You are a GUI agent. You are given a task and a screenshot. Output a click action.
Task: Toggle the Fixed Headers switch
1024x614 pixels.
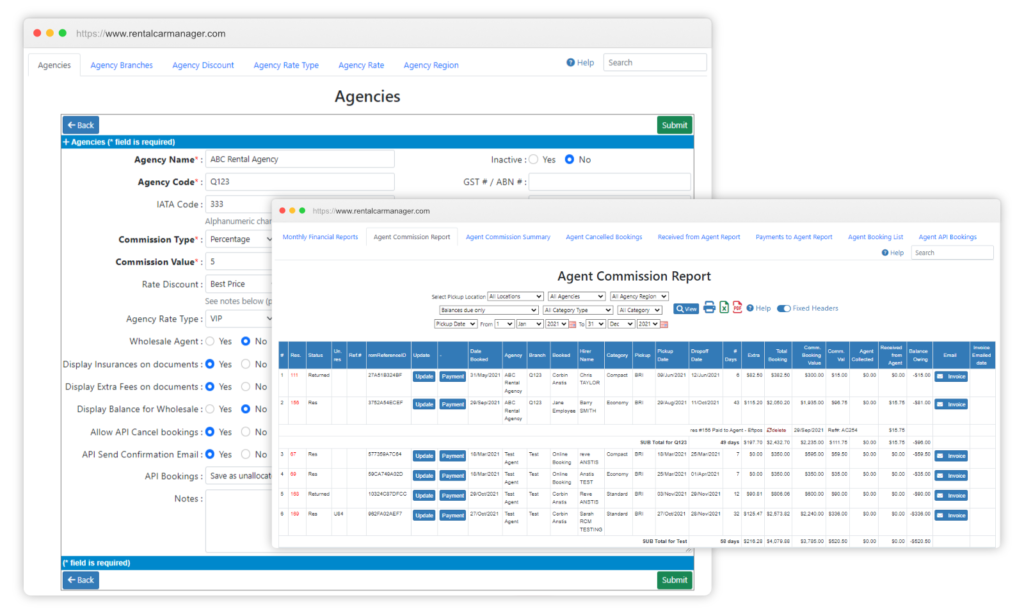(784, 308)
